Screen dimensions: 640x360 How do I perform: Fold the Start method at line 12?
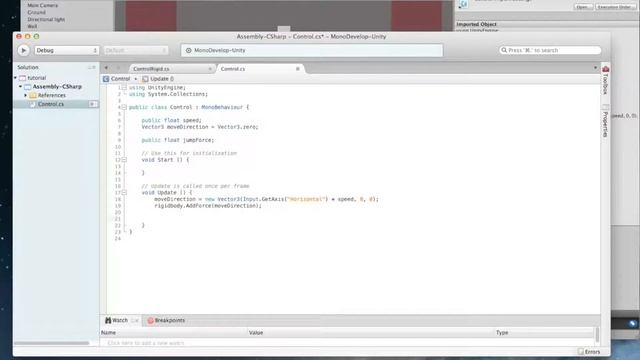pyautogui.click(x=124, y=160)
